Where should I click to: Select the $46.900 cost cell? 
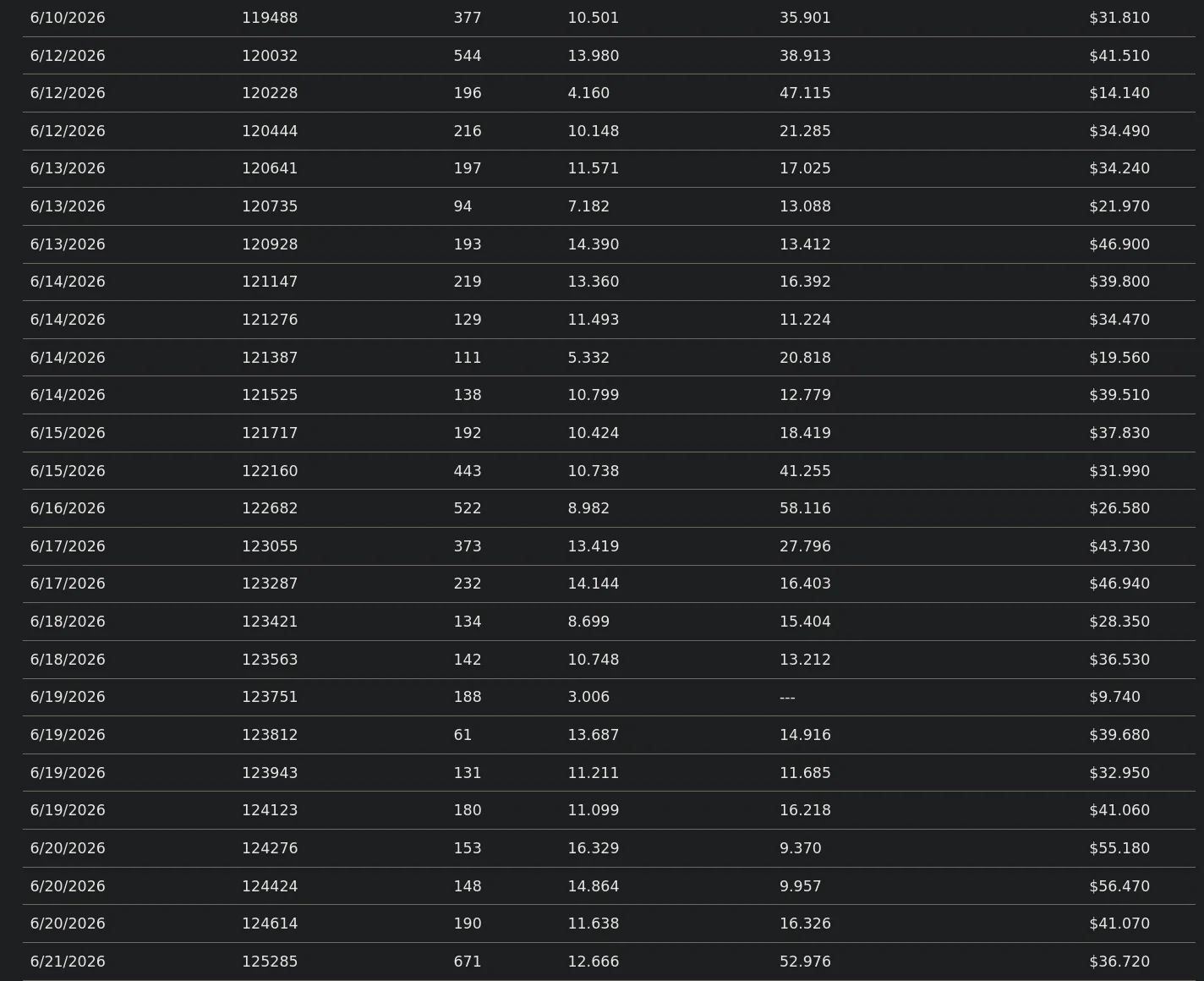[1119, 244]
